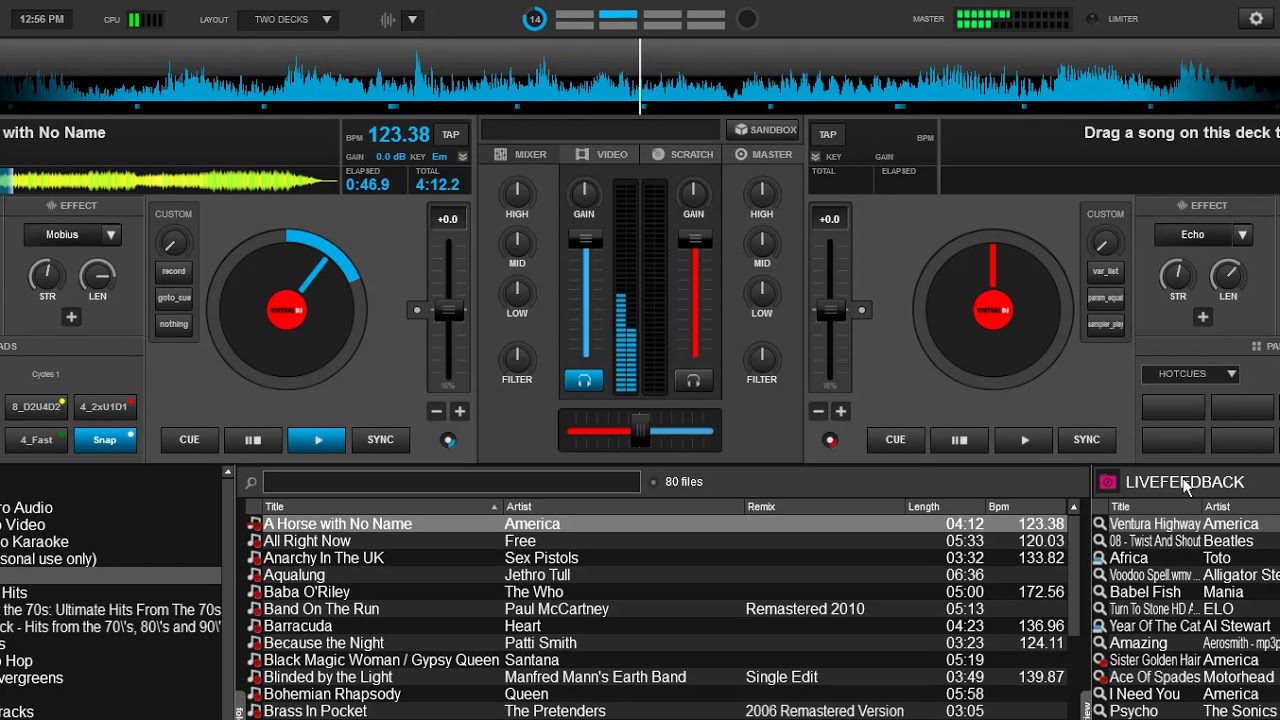Switch to the SCRATCH tab

tap(683, 155)
